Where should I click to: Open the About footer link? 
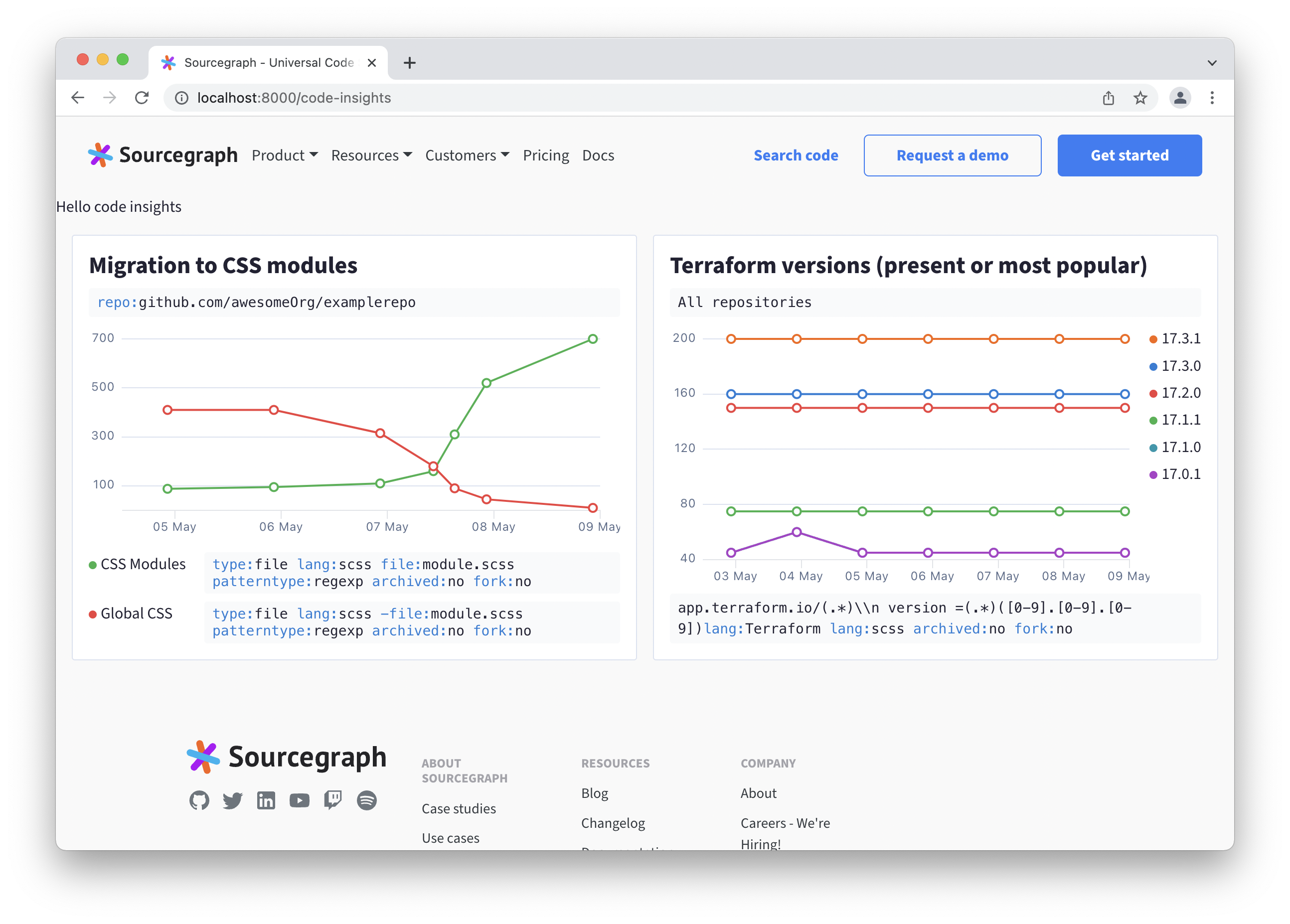[758, 793]
